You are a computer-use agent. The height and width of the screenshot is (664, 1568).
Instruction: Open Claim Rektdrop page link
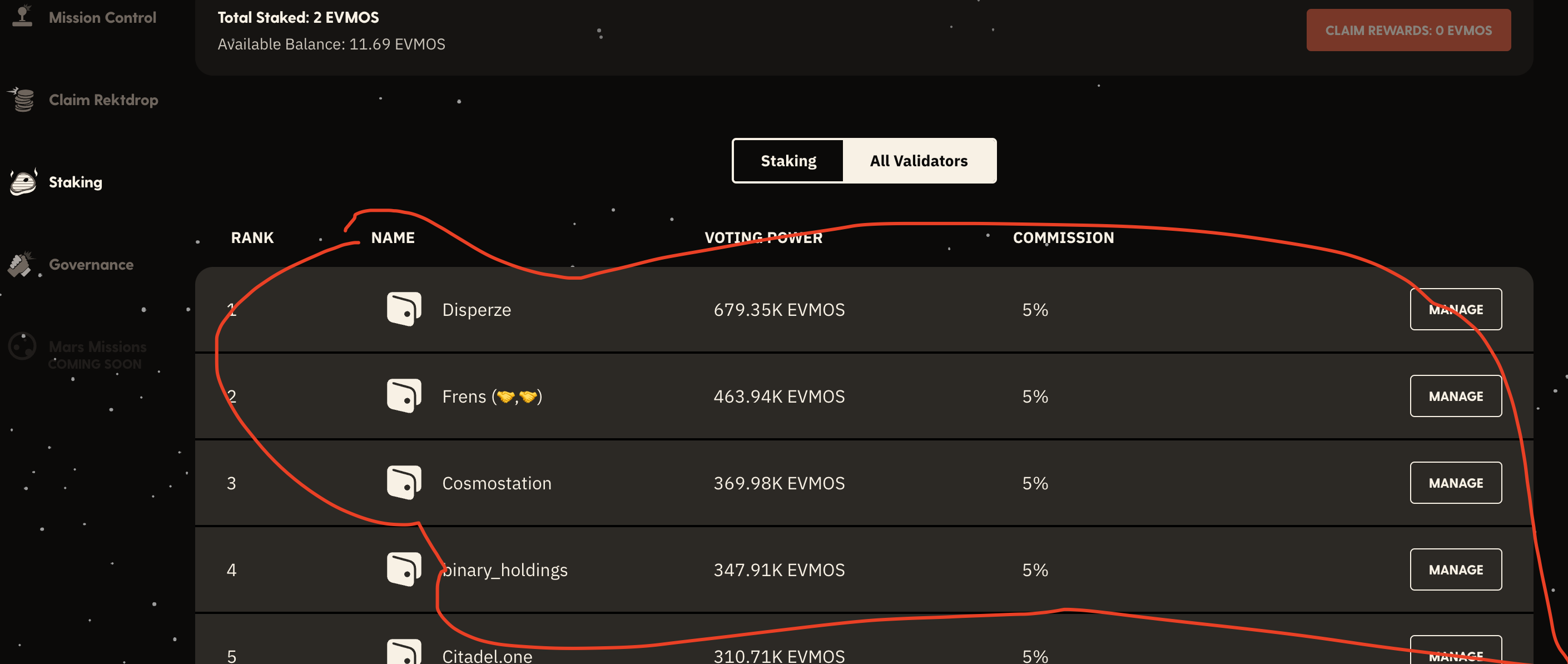pyautogui.click(x=103, y=100)
